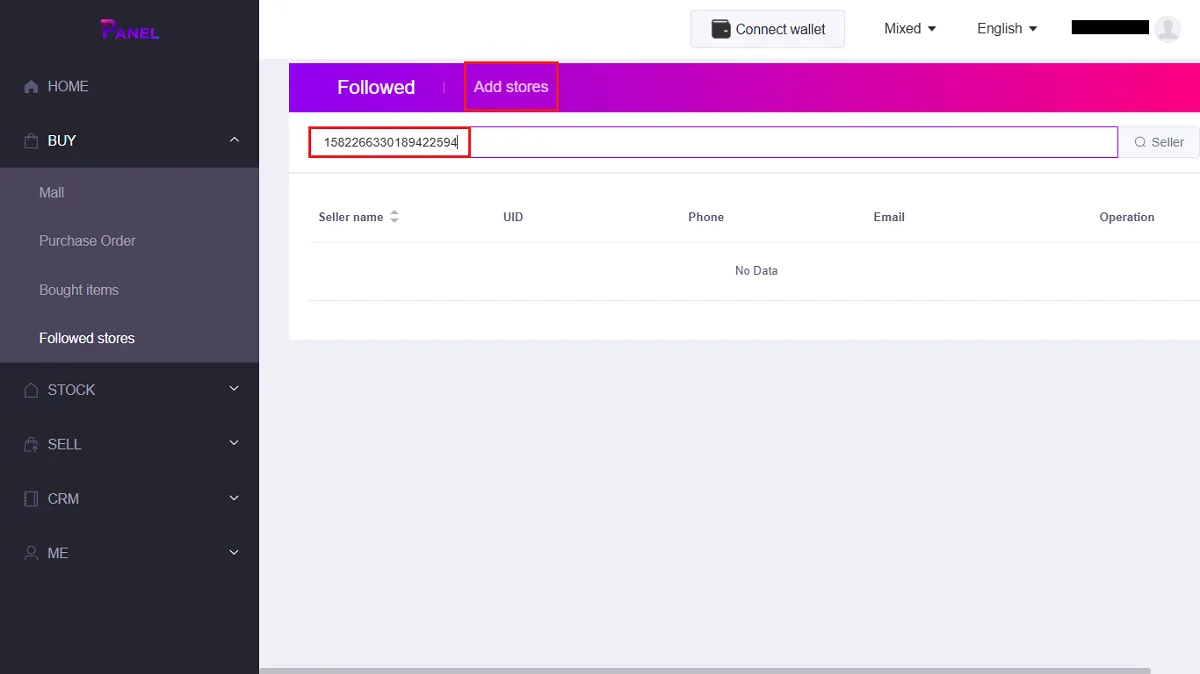Open the user avatar in the top-right corner
The height and width of the screenshot is (674, 1200).
coord(1168,28)
